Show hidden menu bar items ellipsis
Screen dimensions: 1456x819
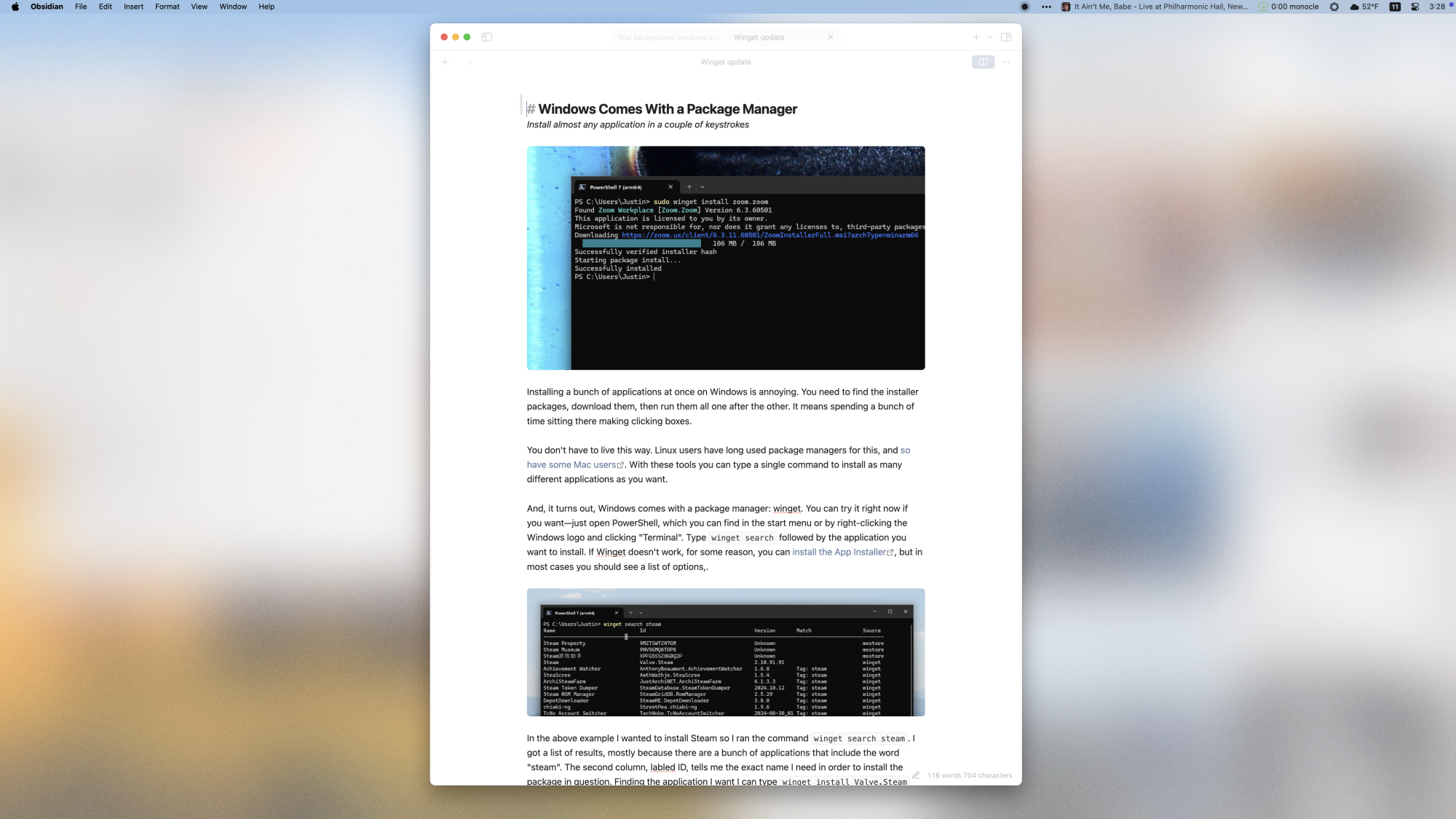(x=1046, y=7)
